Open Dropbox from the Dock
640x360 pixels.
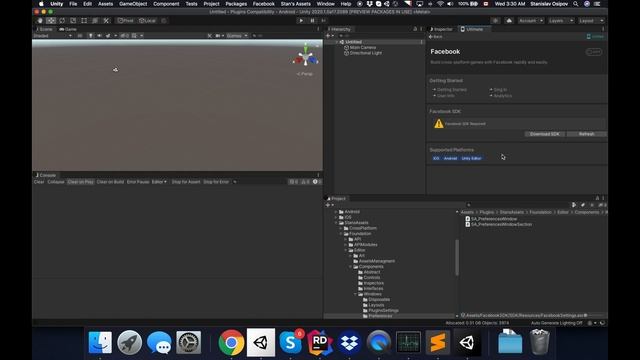point(349,342)
